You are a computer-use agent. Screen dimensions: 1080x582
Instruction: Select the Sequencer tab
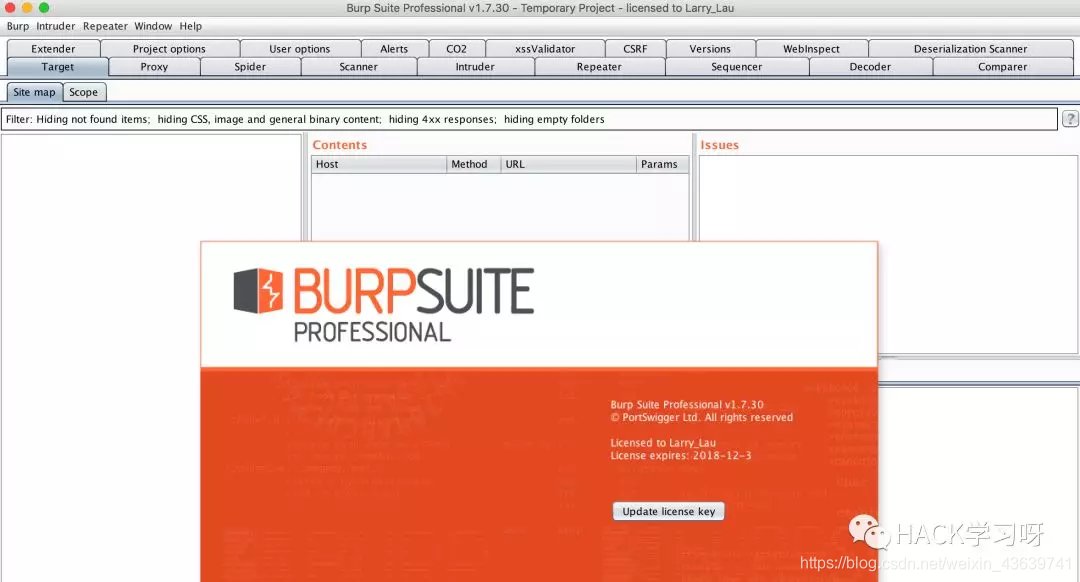click(x=737, y=67)
